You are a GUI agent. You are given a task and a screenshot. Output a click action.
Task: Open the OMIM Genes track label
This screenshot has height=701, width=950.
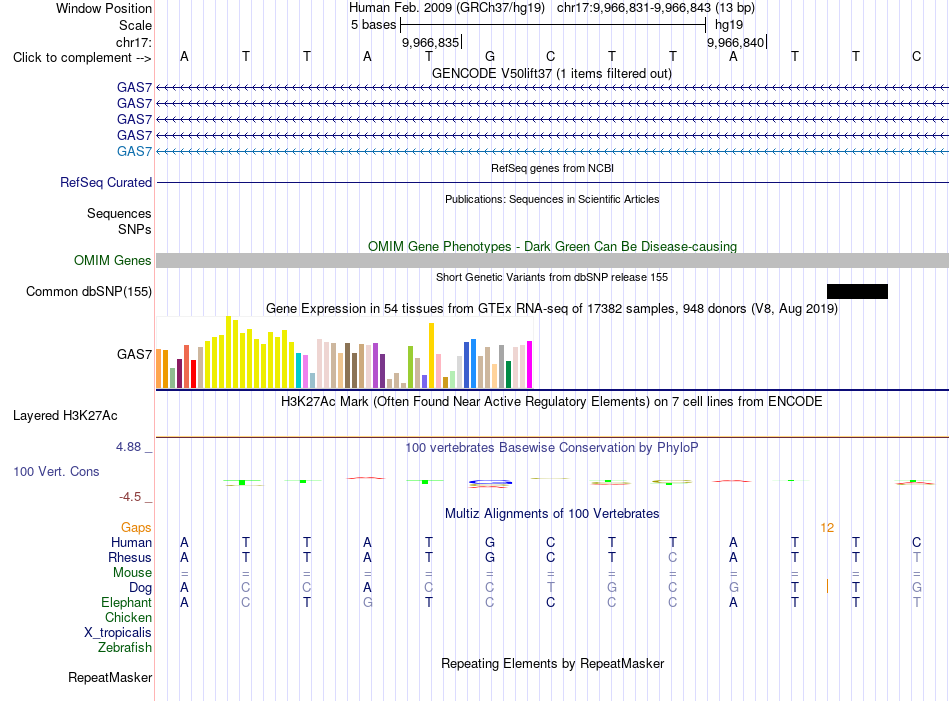pyautogui.click(x=113, y=261)
